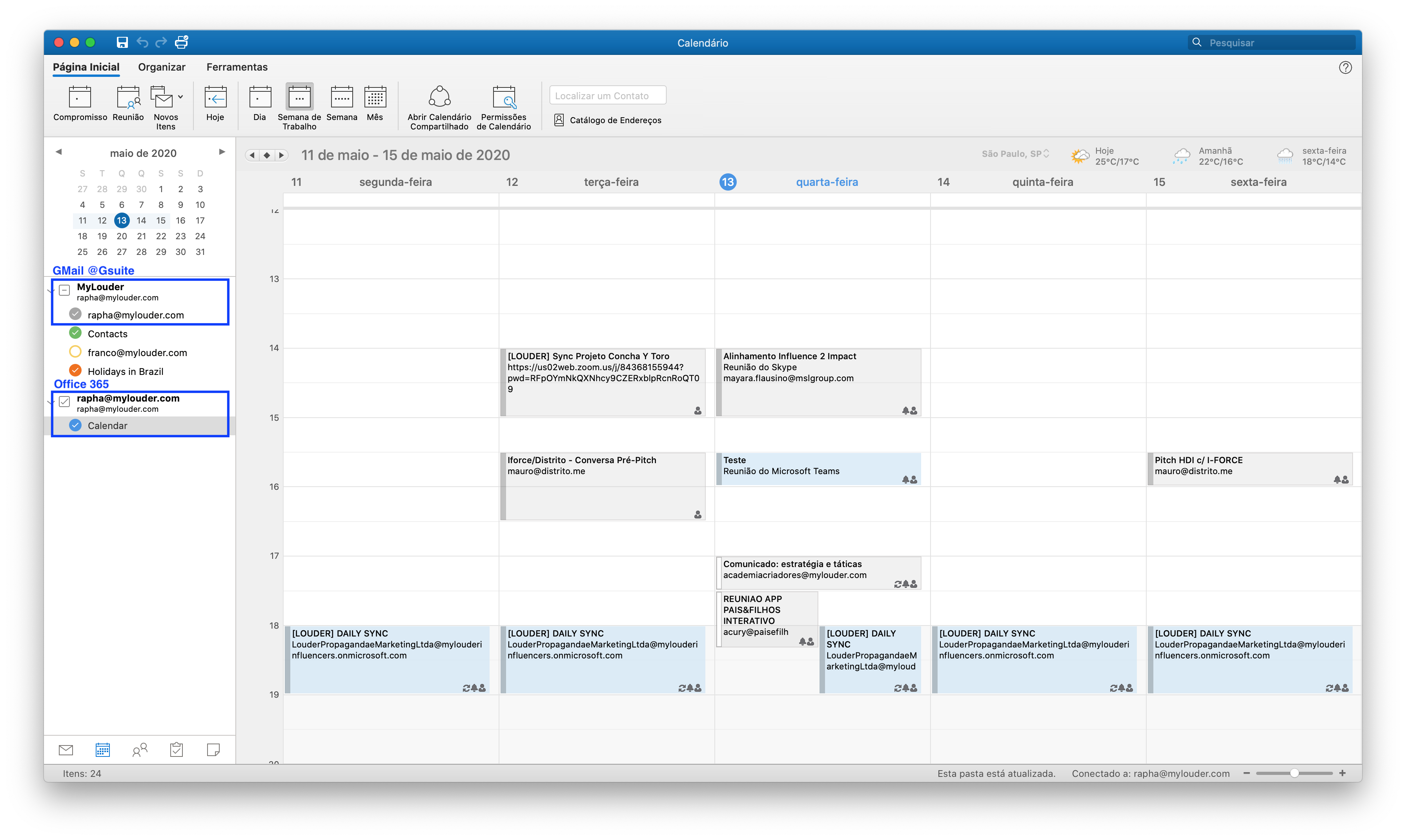Uncheck the Contacts calendar

pyautogui.click(x=75, y=333)
